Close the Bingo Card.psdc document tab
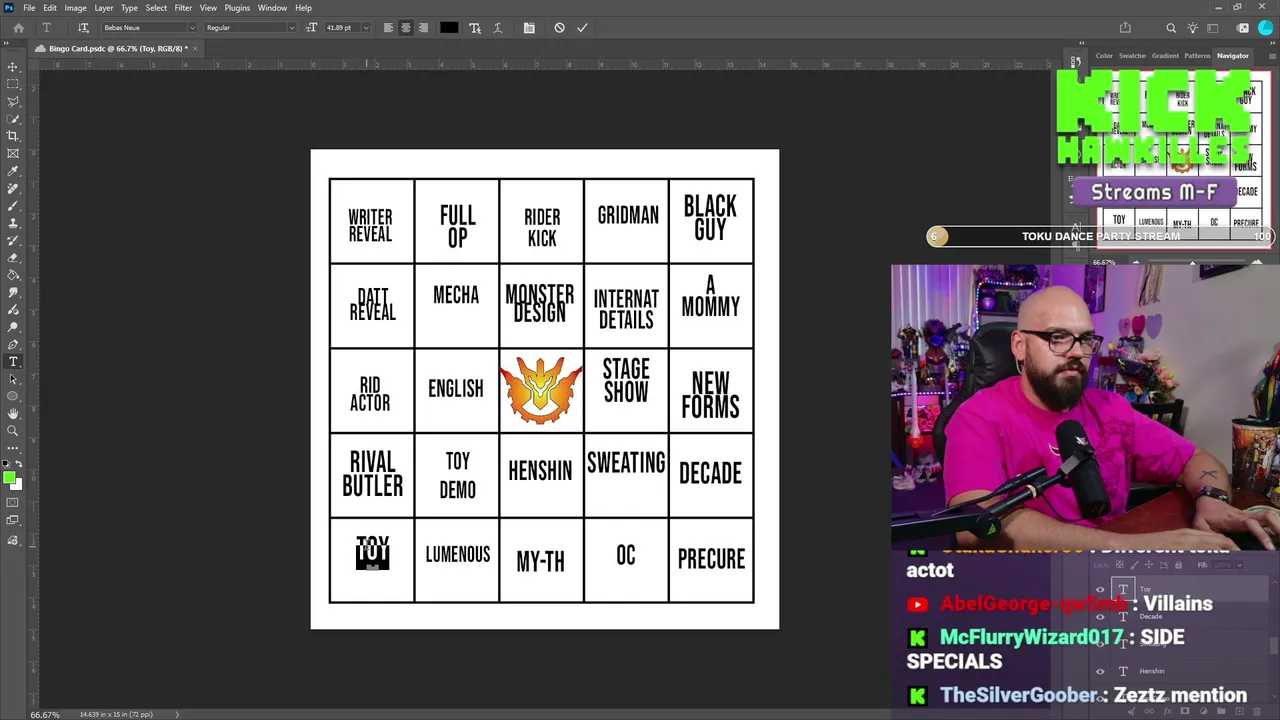Viewport: 1280px width, 720px height. [x=195, y=48]
